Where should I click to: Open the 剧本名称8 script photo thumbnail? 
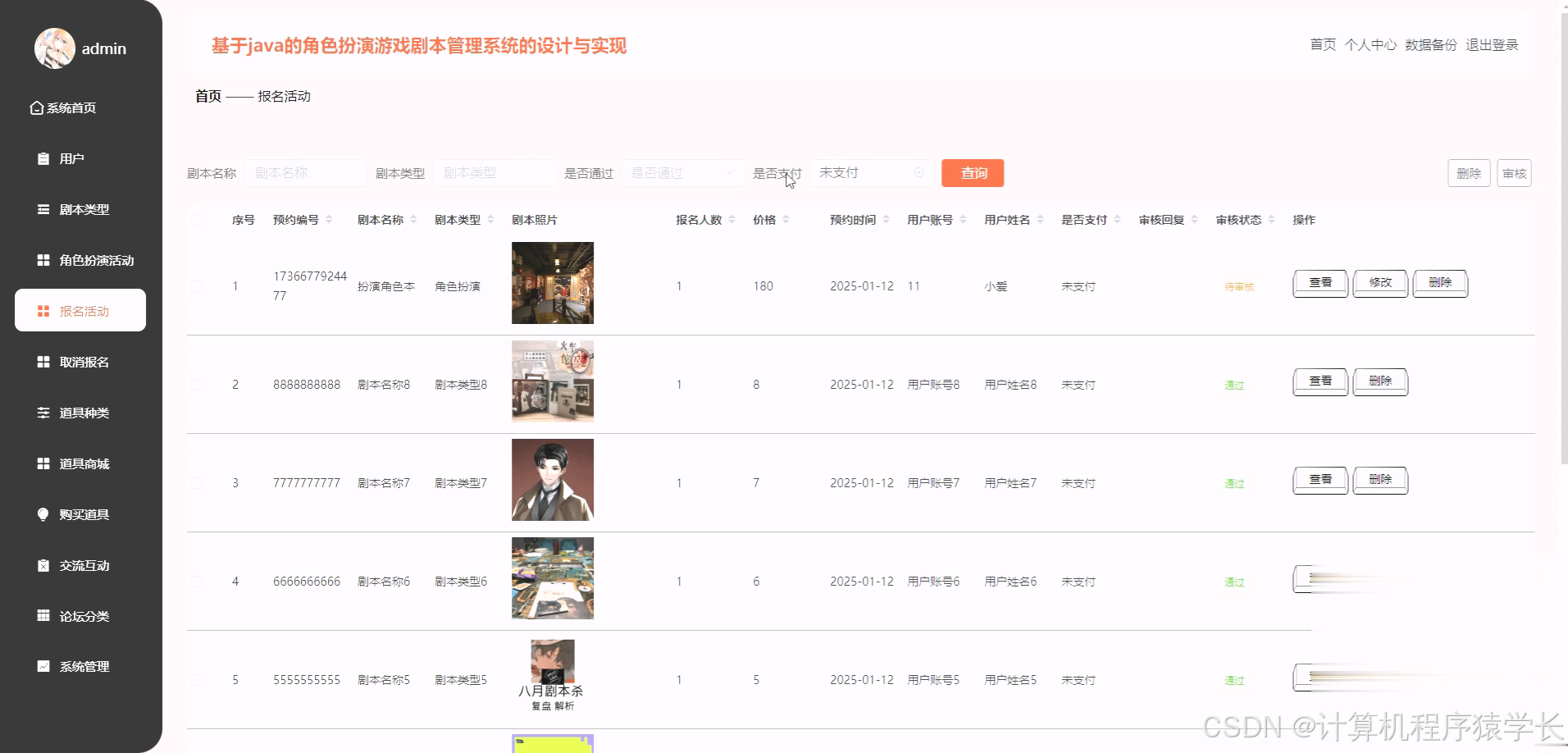pos(553,381)
